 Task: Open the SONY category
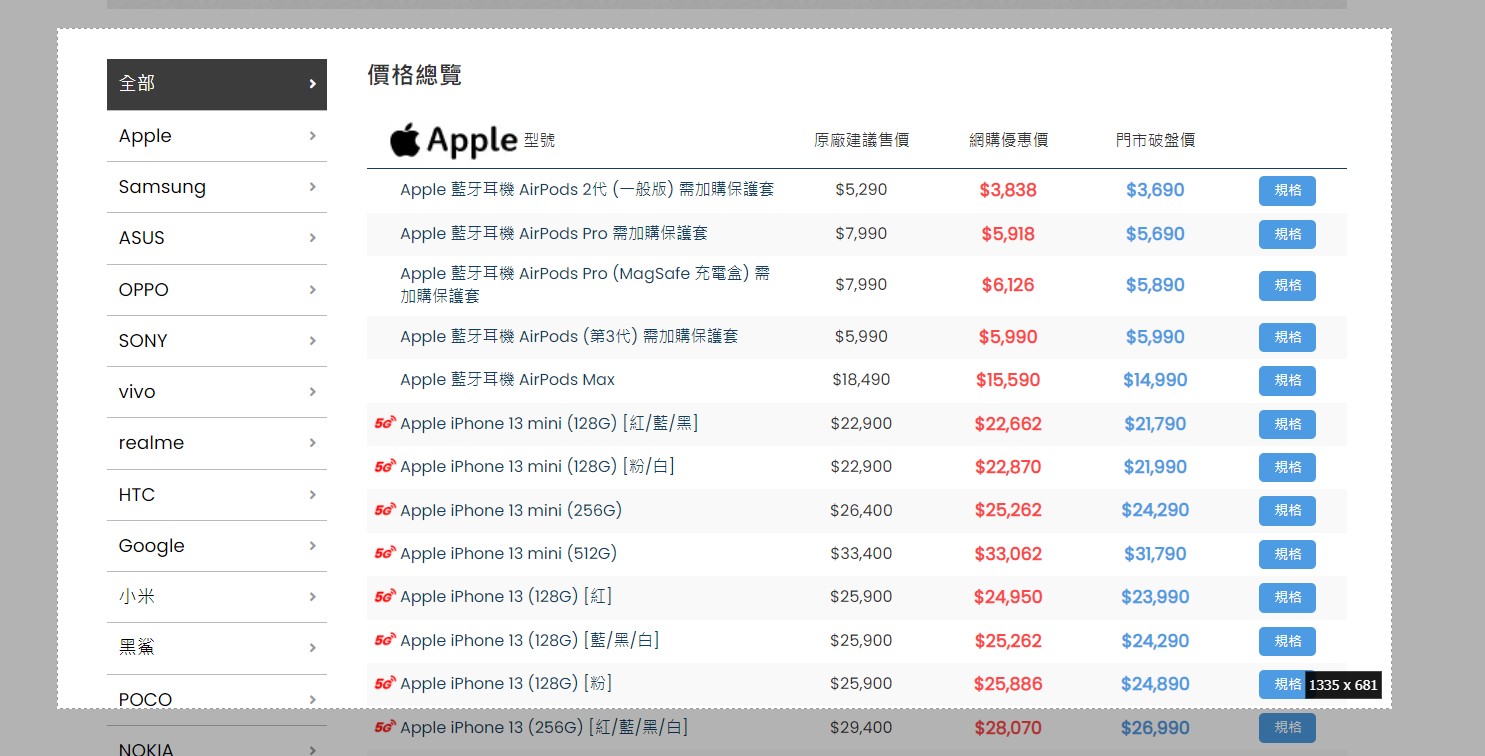pyautogui.click(x=217, y=341)
